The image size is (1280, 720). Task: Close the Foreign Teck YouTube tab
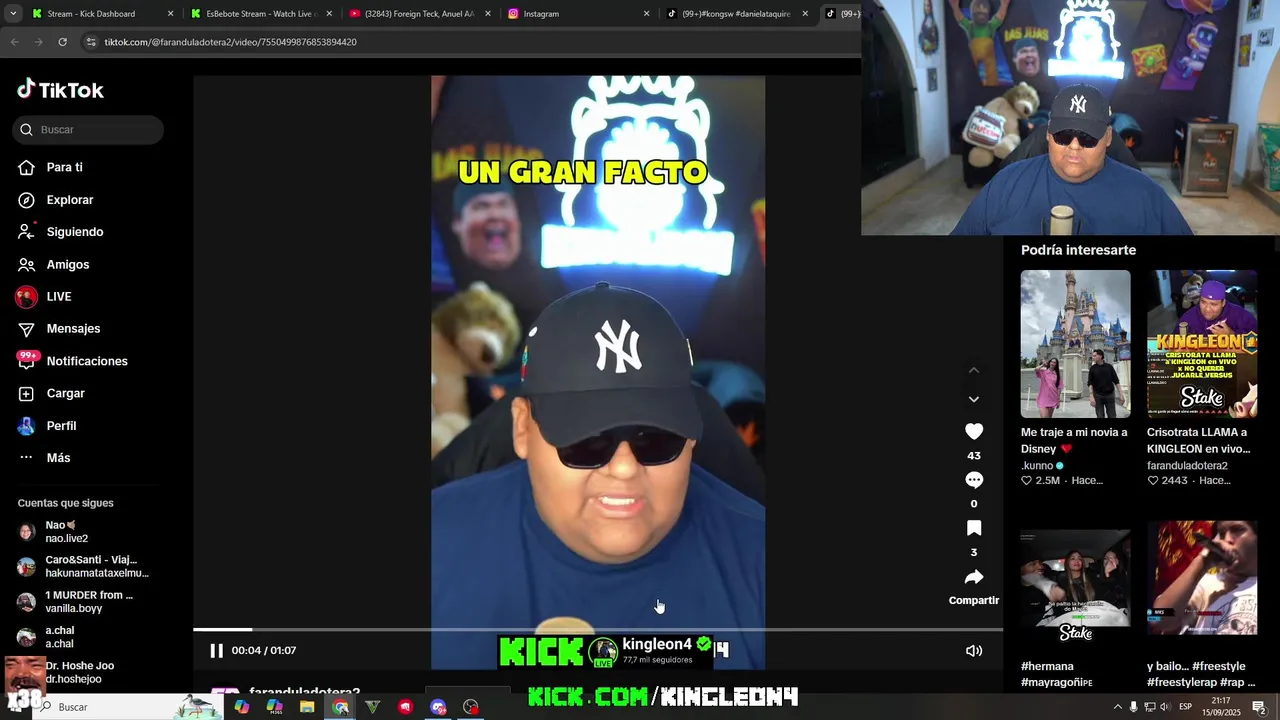click(x=488, y=14)
